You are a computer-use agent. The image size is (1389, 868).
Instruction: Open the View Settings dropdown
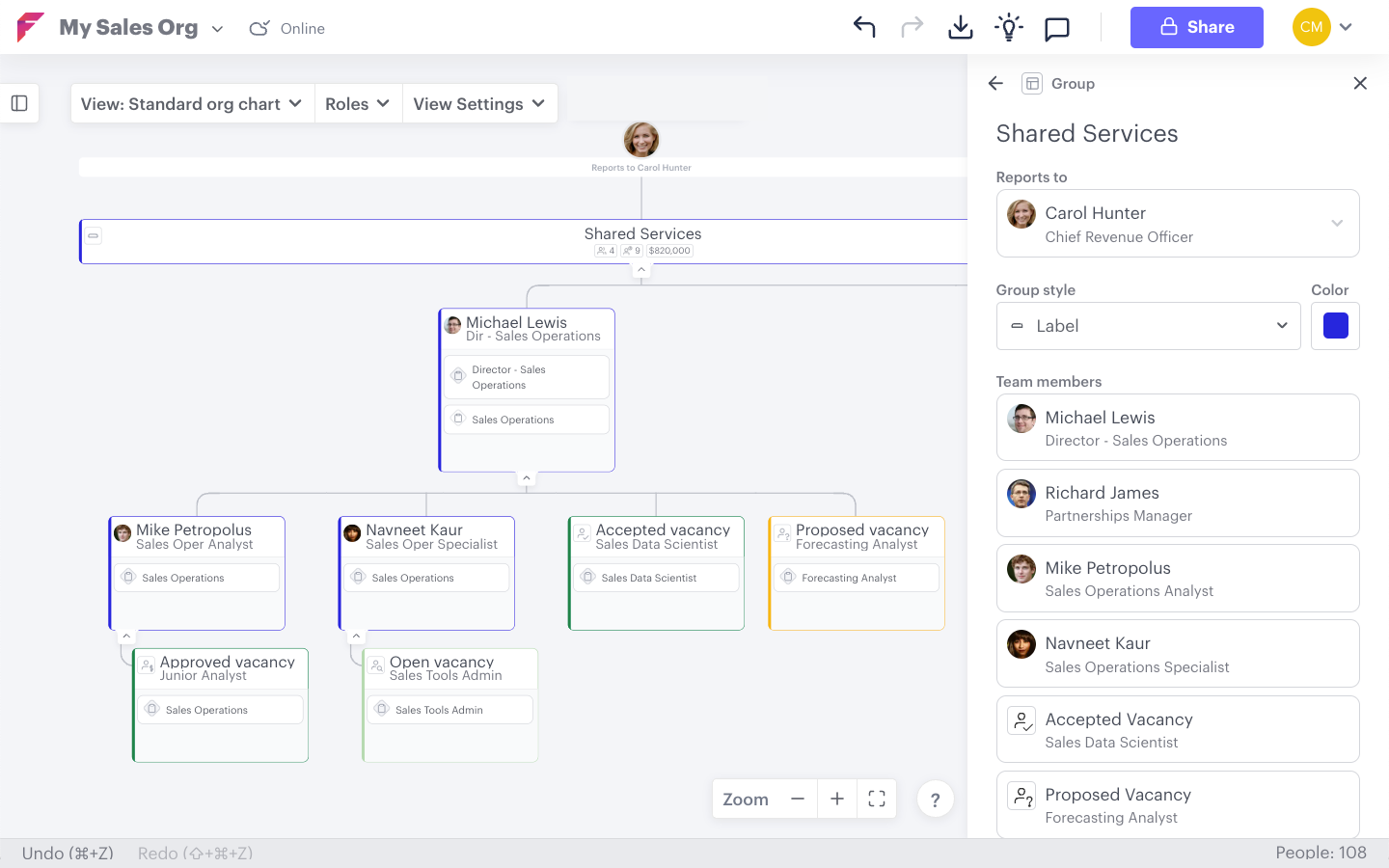coord(479,103)
